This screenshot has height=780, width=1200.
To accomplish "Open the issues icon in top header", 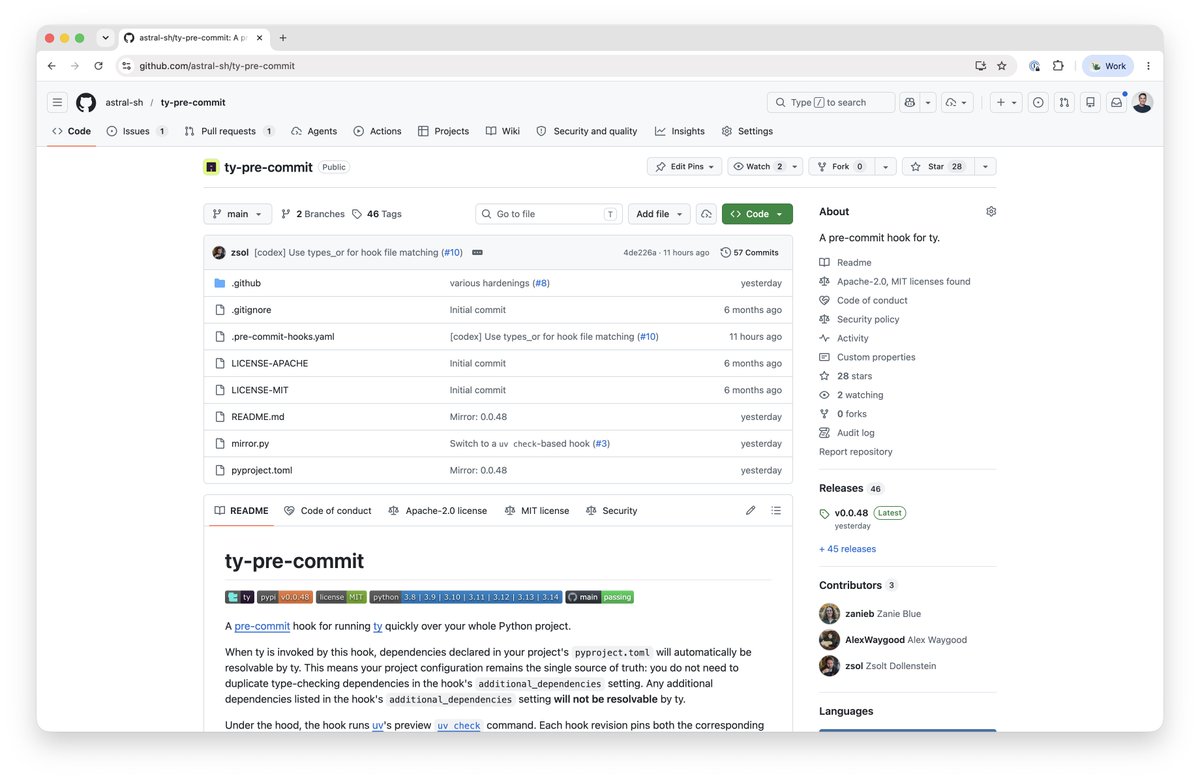I will 1038,102.
